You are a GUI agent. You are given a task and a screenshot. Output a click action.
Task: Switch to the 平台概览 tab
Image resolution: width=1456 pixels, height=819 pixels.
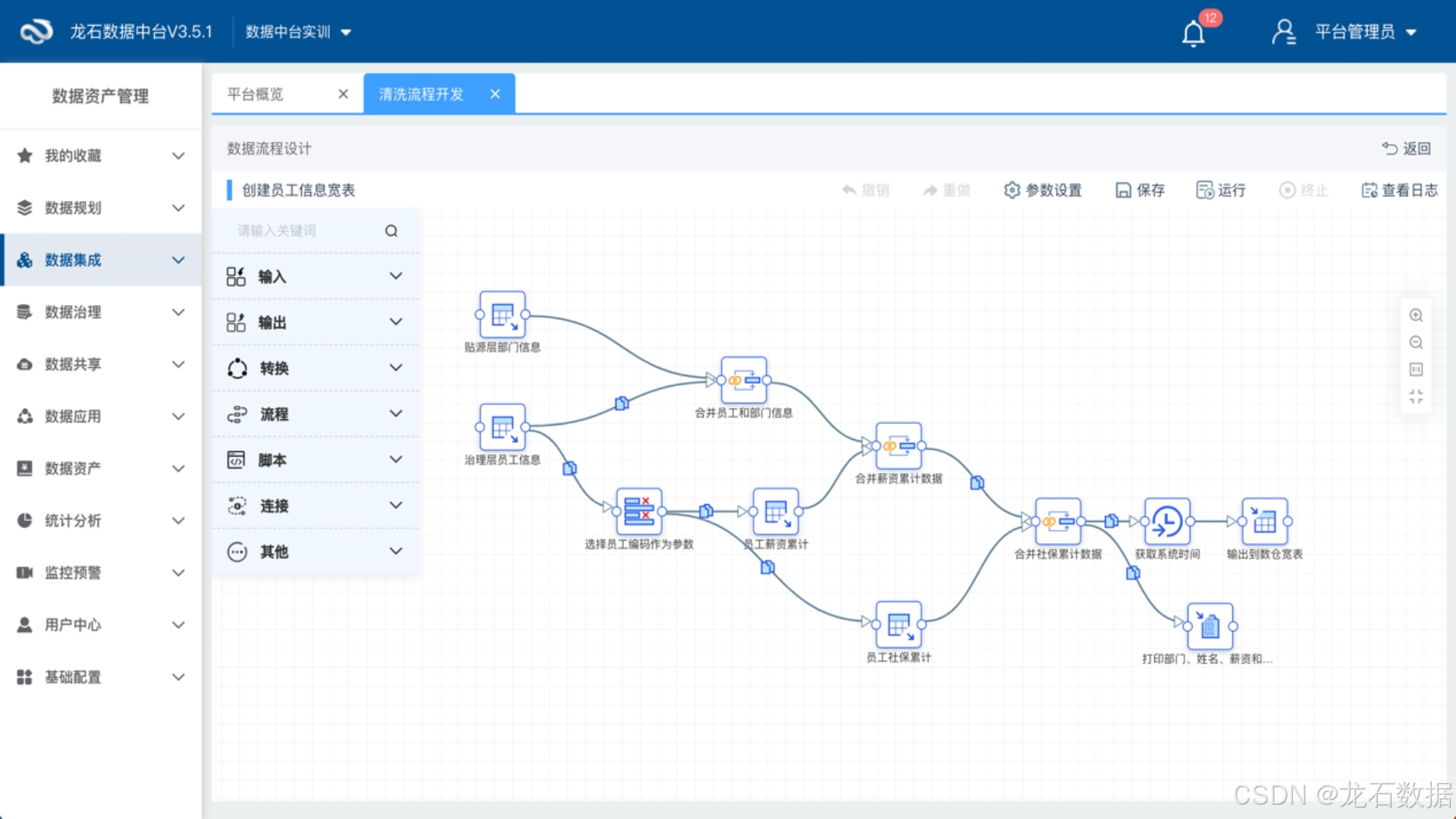[256, 94]
